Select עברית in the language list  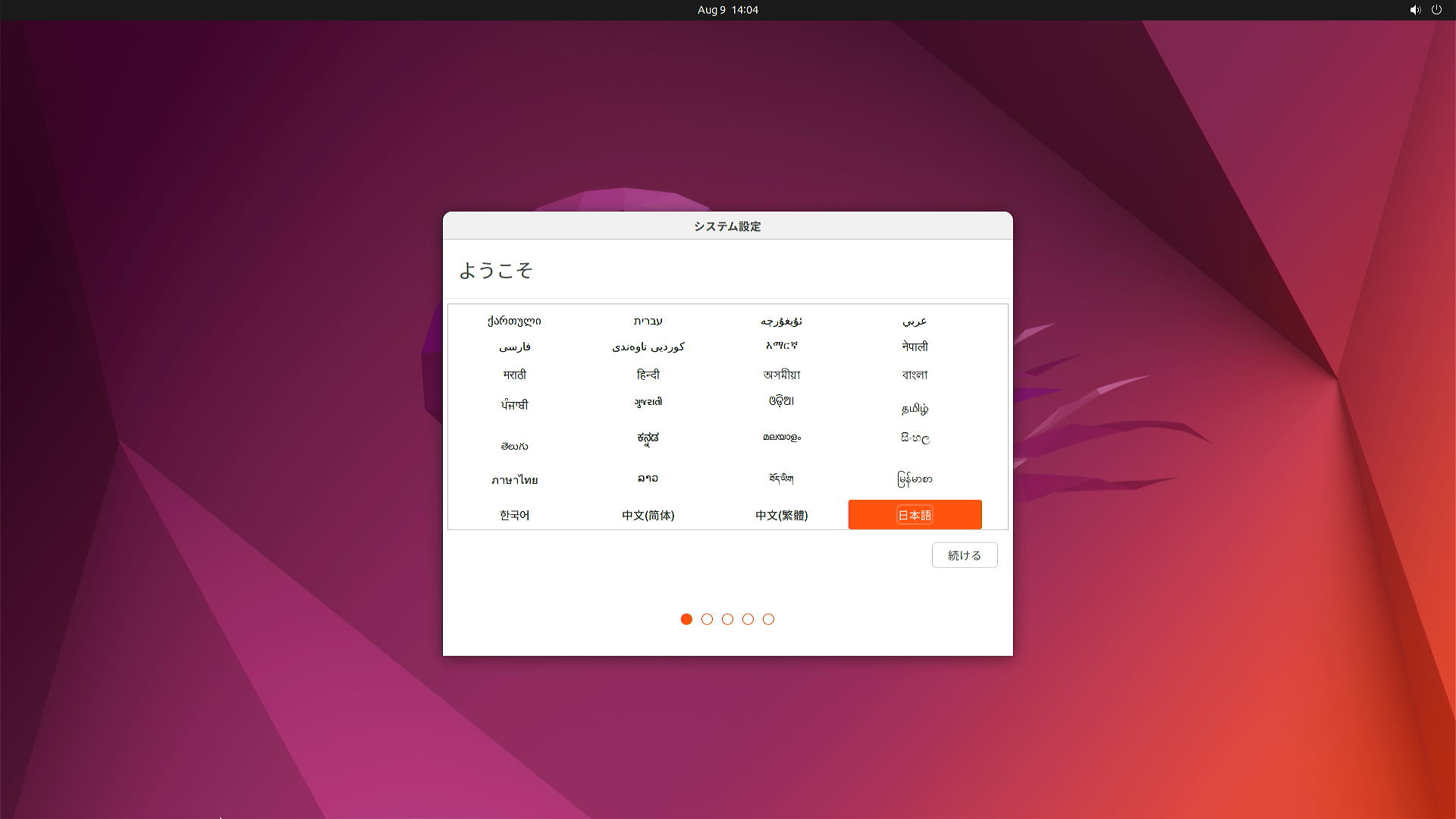click(648, 320)
